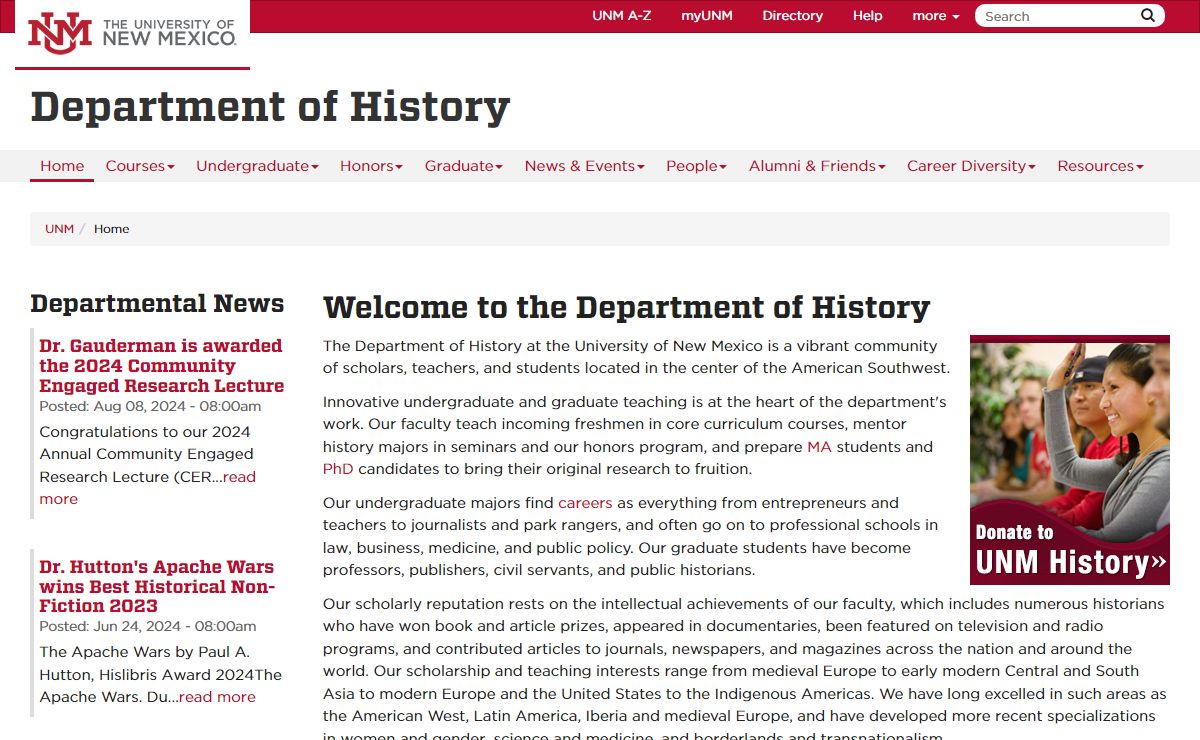1200x740 pixels.
Task: Open the myUNM link
Action: click(x=707, y=15)
